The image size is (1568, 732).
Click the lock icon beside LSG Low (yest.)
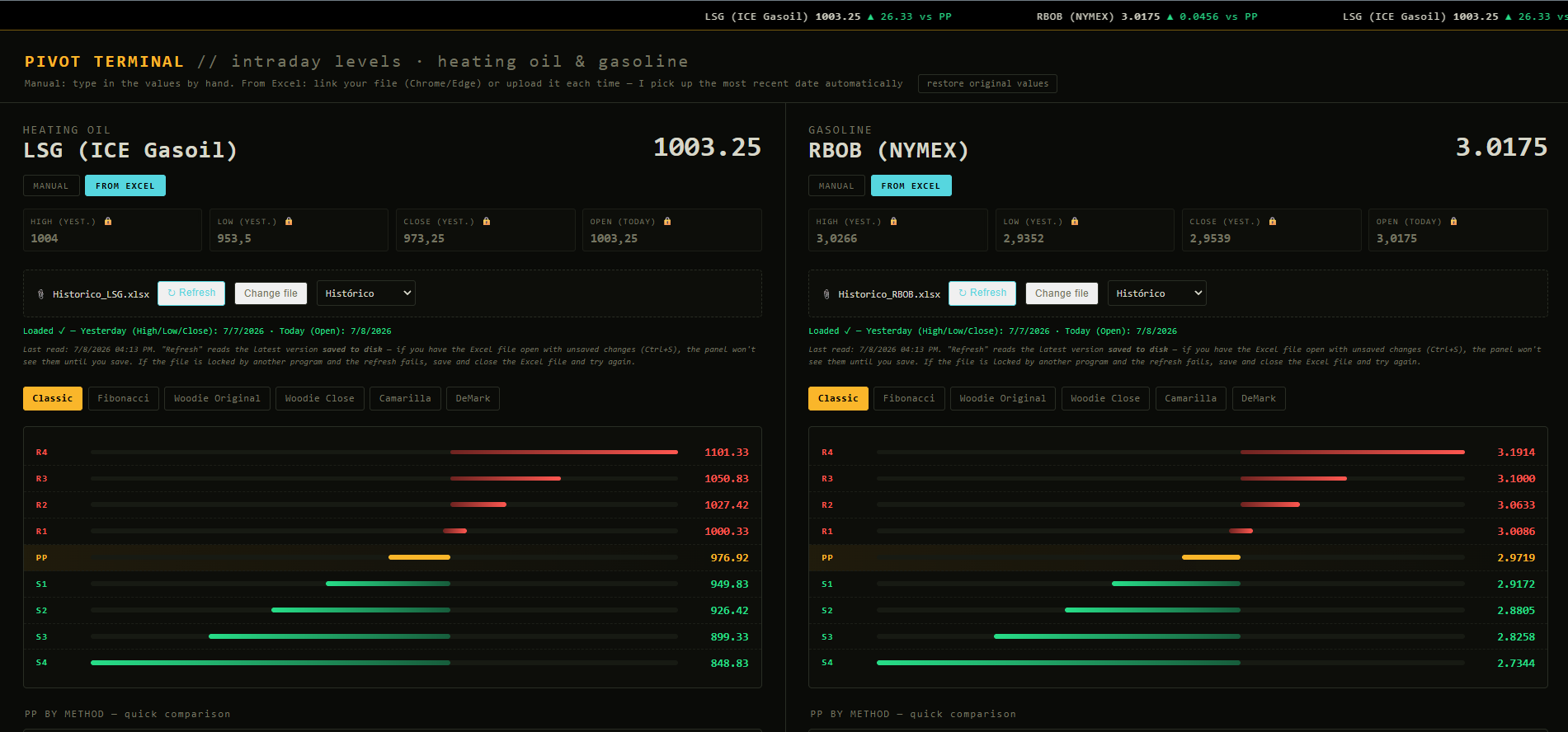point(289,222)
